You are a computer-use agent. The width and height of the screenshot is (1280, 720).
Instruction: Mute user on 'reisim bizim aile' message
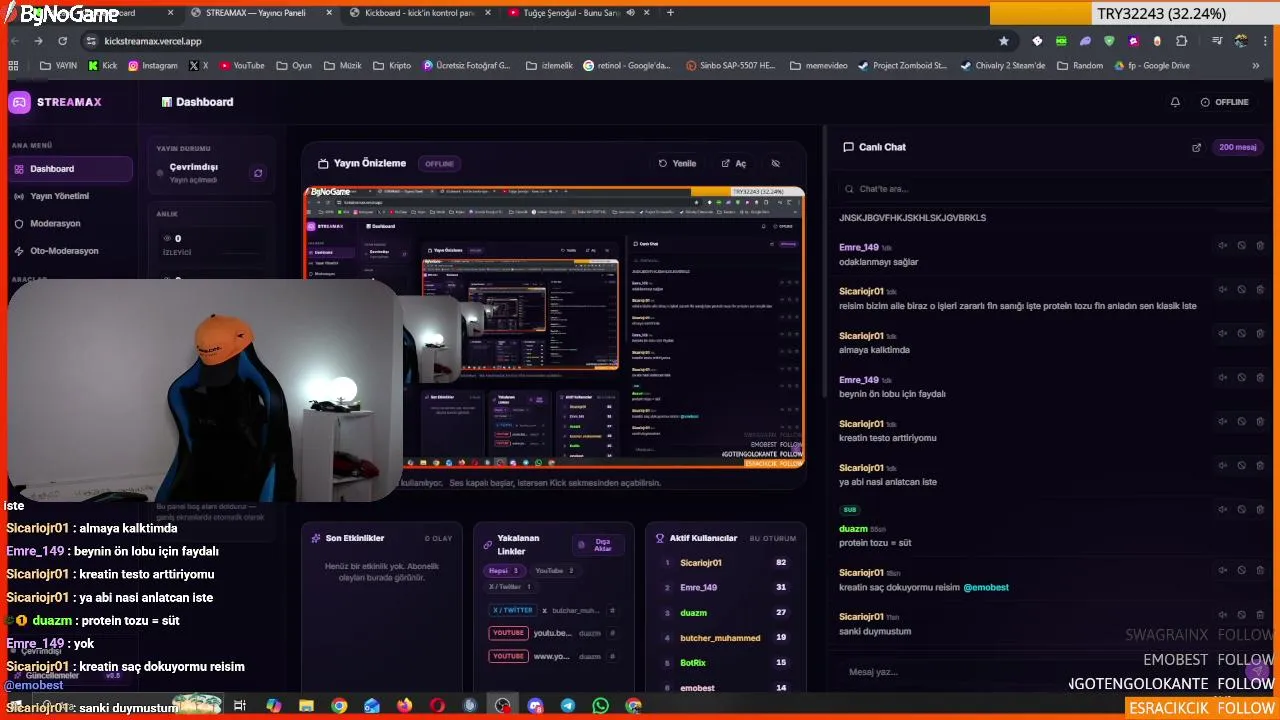tap(1222, 289)
